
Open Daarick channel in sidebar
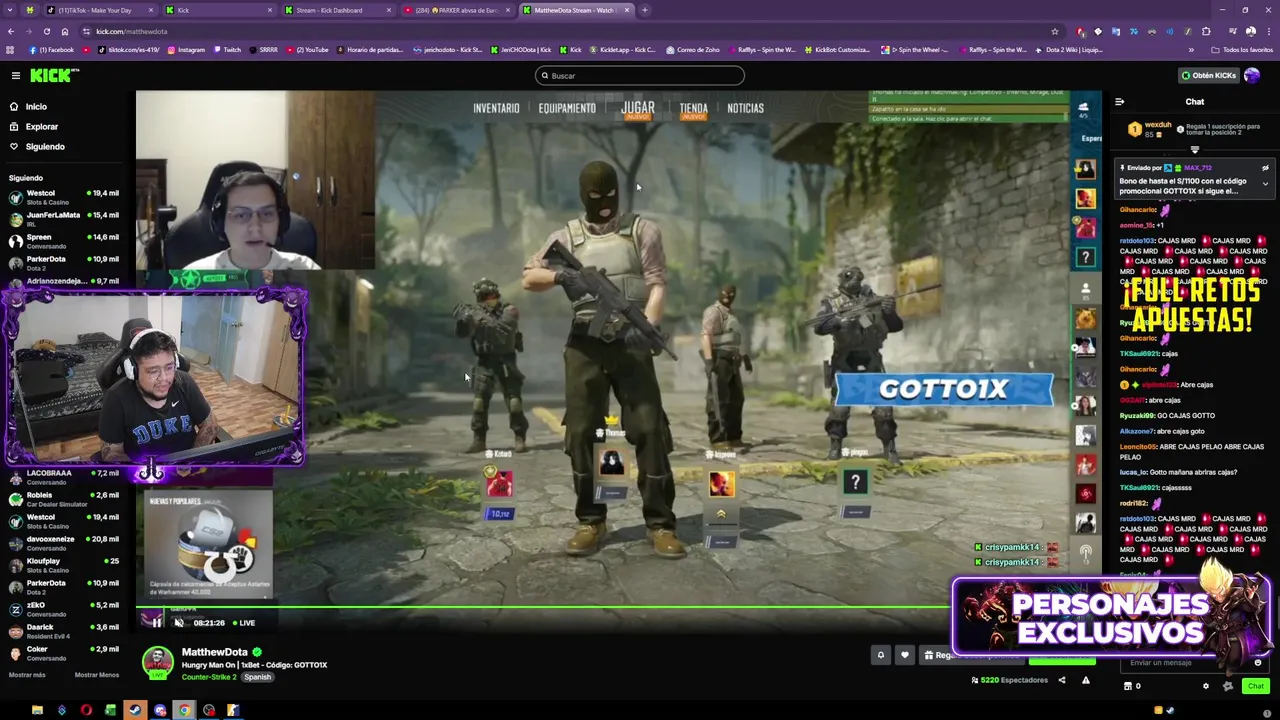[64, 631]
